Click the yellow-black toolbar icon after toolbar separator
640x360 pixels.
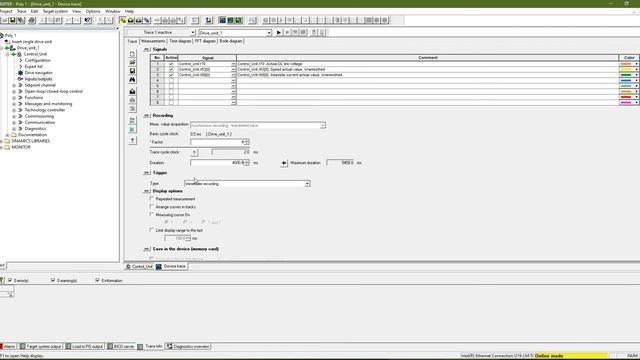point(209,20)
